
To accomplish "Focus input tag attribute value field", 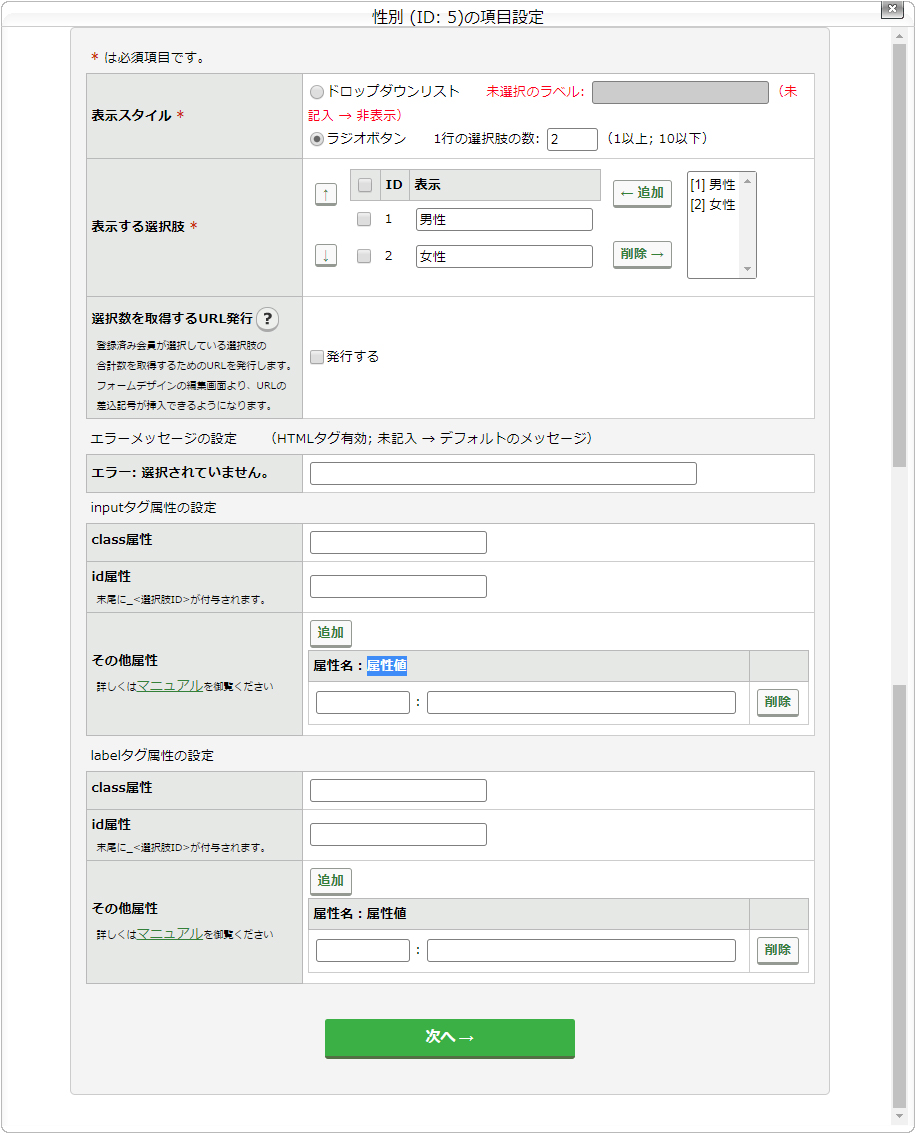I will click(581, 702).
